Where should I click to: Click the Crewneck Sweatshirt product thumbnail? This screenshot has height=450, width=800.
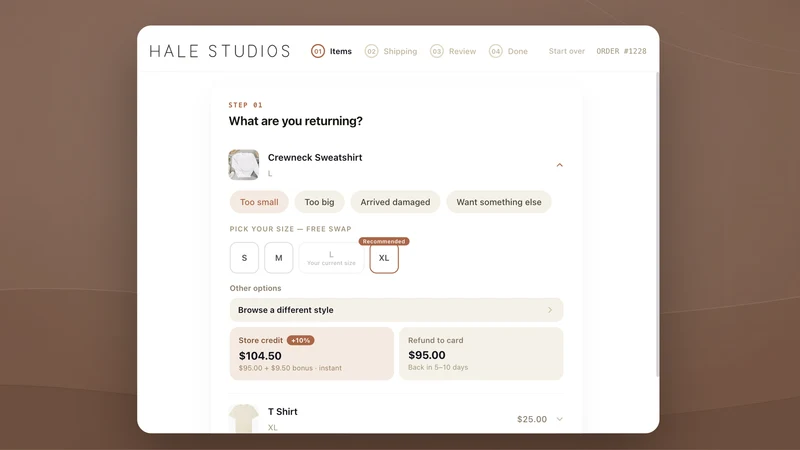click(x=243, y=165)
